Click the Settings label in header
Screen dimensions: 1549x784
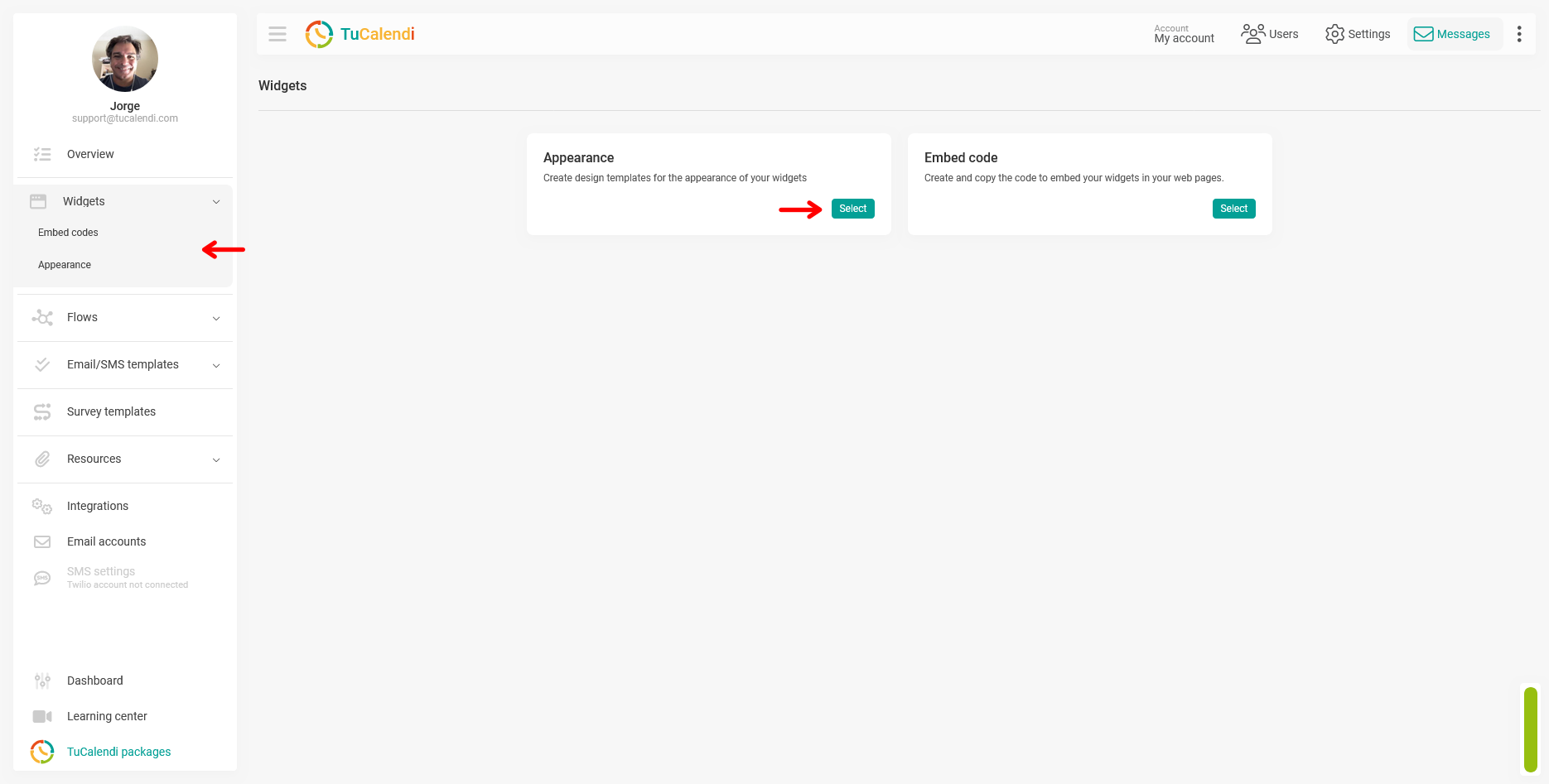1368,34
